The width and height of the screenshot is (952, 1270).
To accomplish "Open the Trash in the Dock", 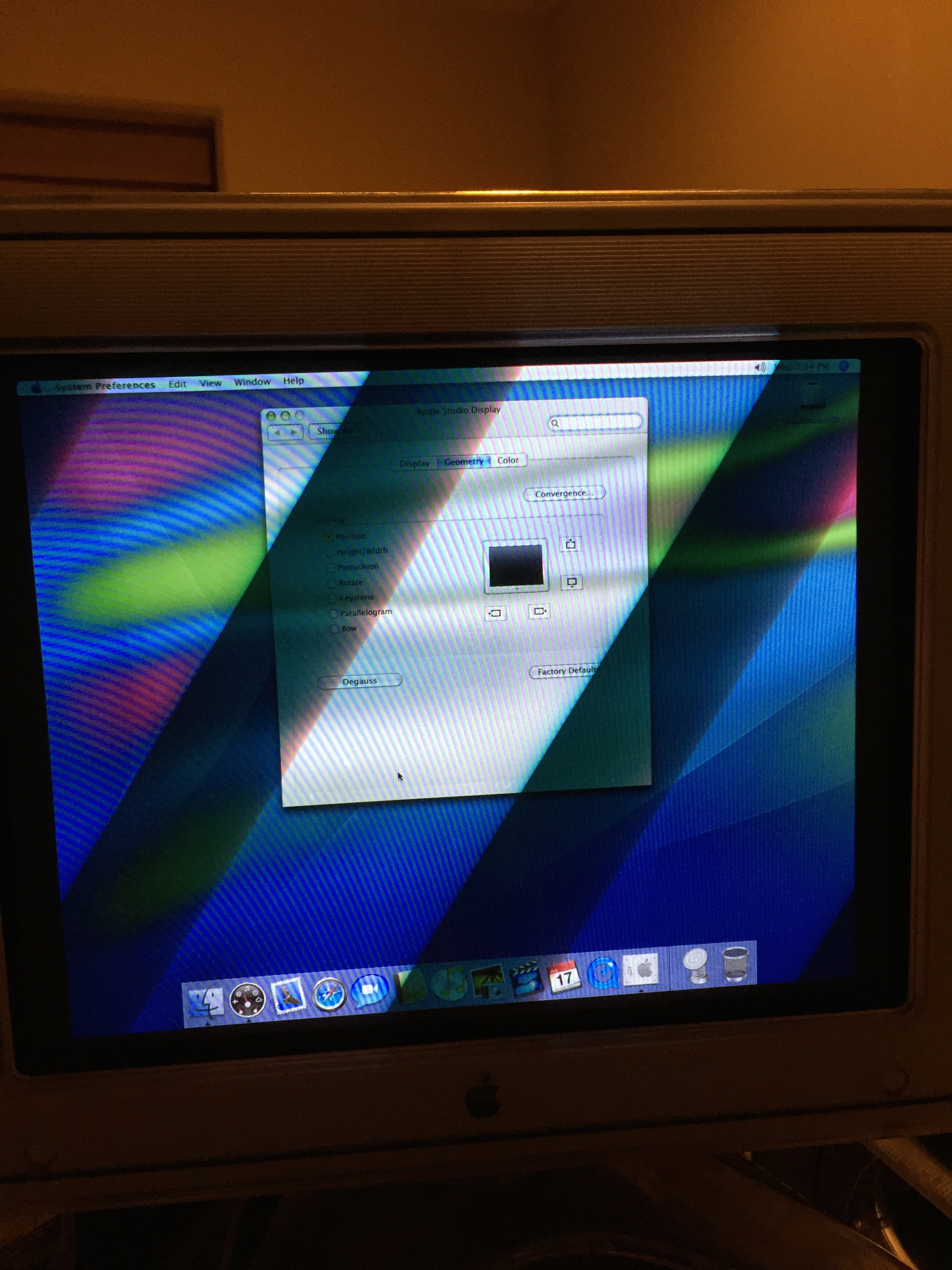I will (x=735, y=965).
